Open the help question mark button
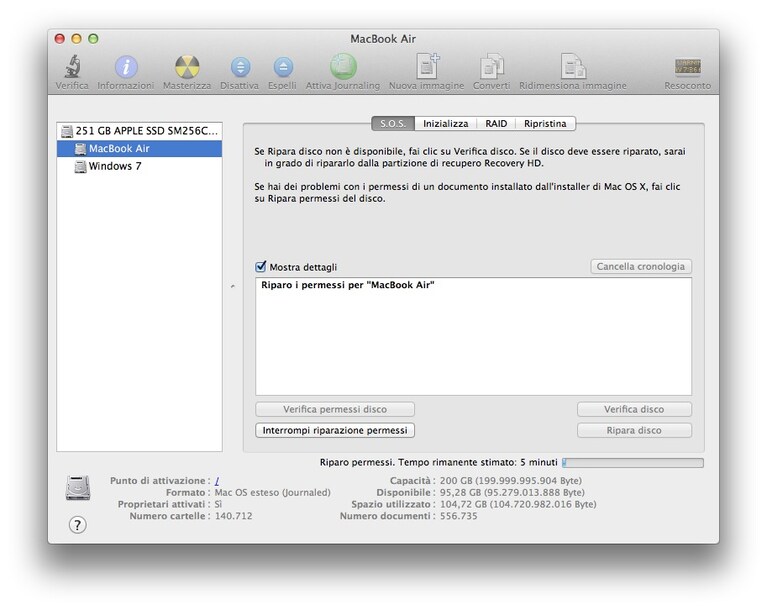 (77, 525)
